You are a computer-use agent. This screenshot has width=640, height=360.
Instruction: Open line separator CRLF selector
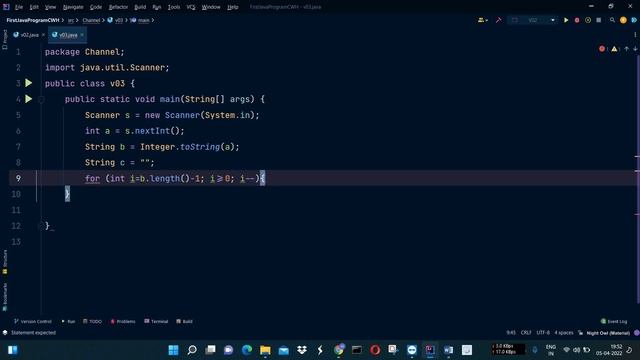point(526,333)
